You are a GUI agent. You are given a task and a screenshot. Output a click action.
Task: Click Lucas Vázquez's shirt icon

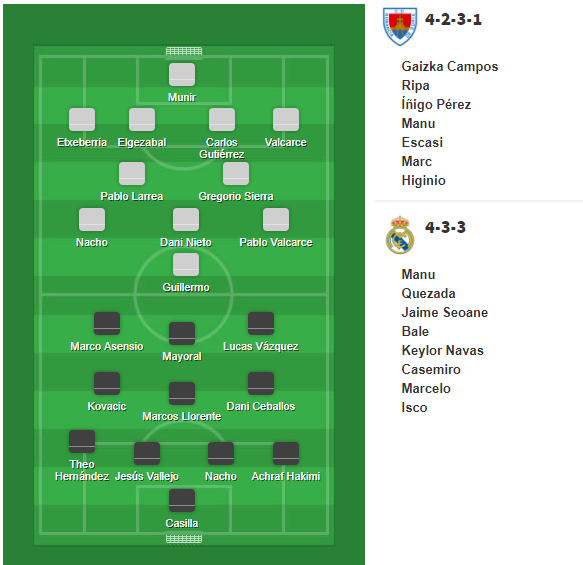point(261,323)
